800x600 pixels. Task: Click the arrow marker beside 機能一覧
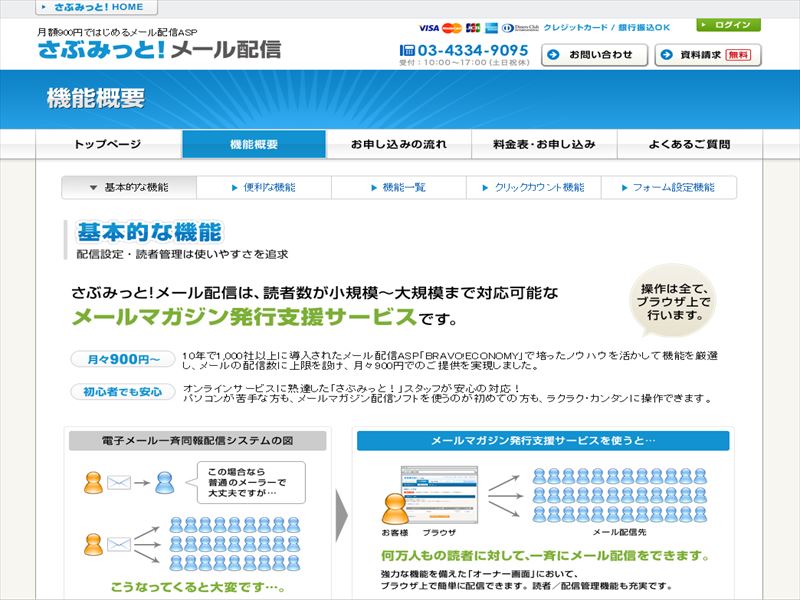pyautogui.click(x=374, y=188)
